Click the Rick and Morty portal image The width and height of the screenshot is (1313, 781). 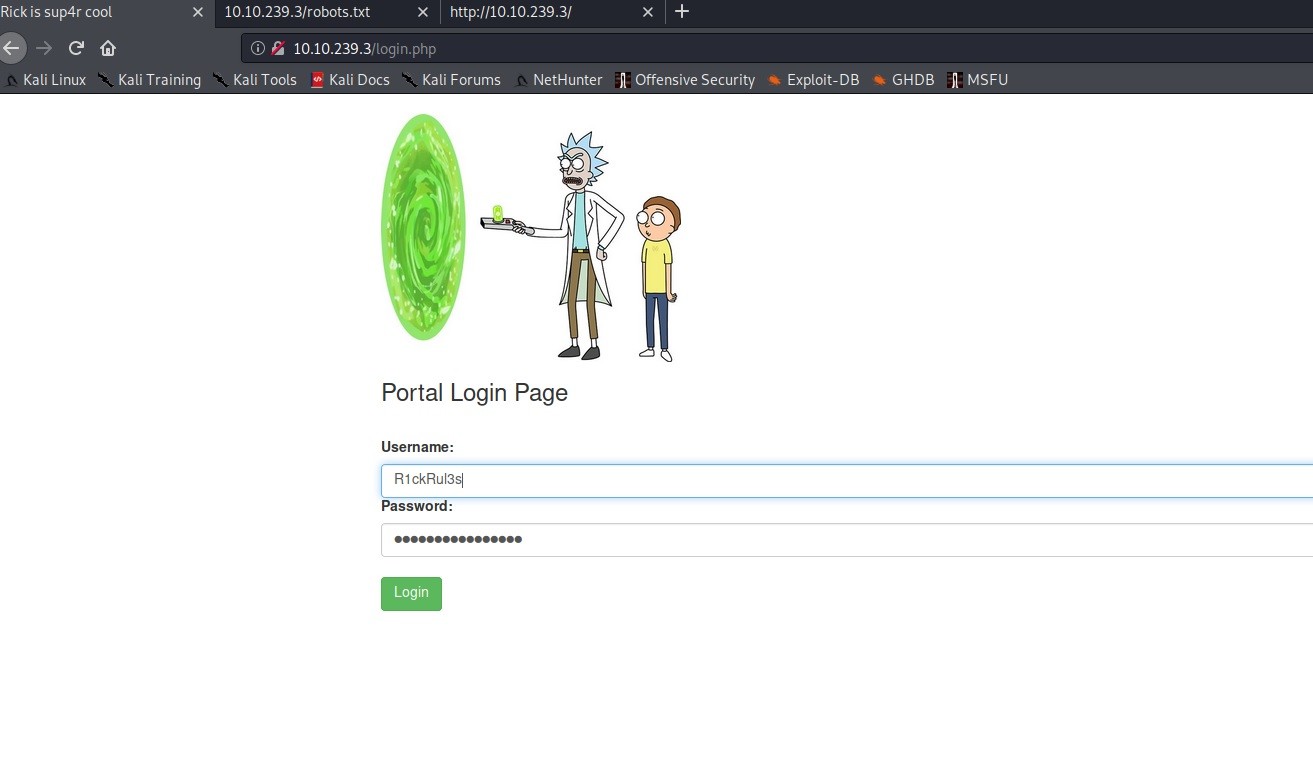coord(531,236)
